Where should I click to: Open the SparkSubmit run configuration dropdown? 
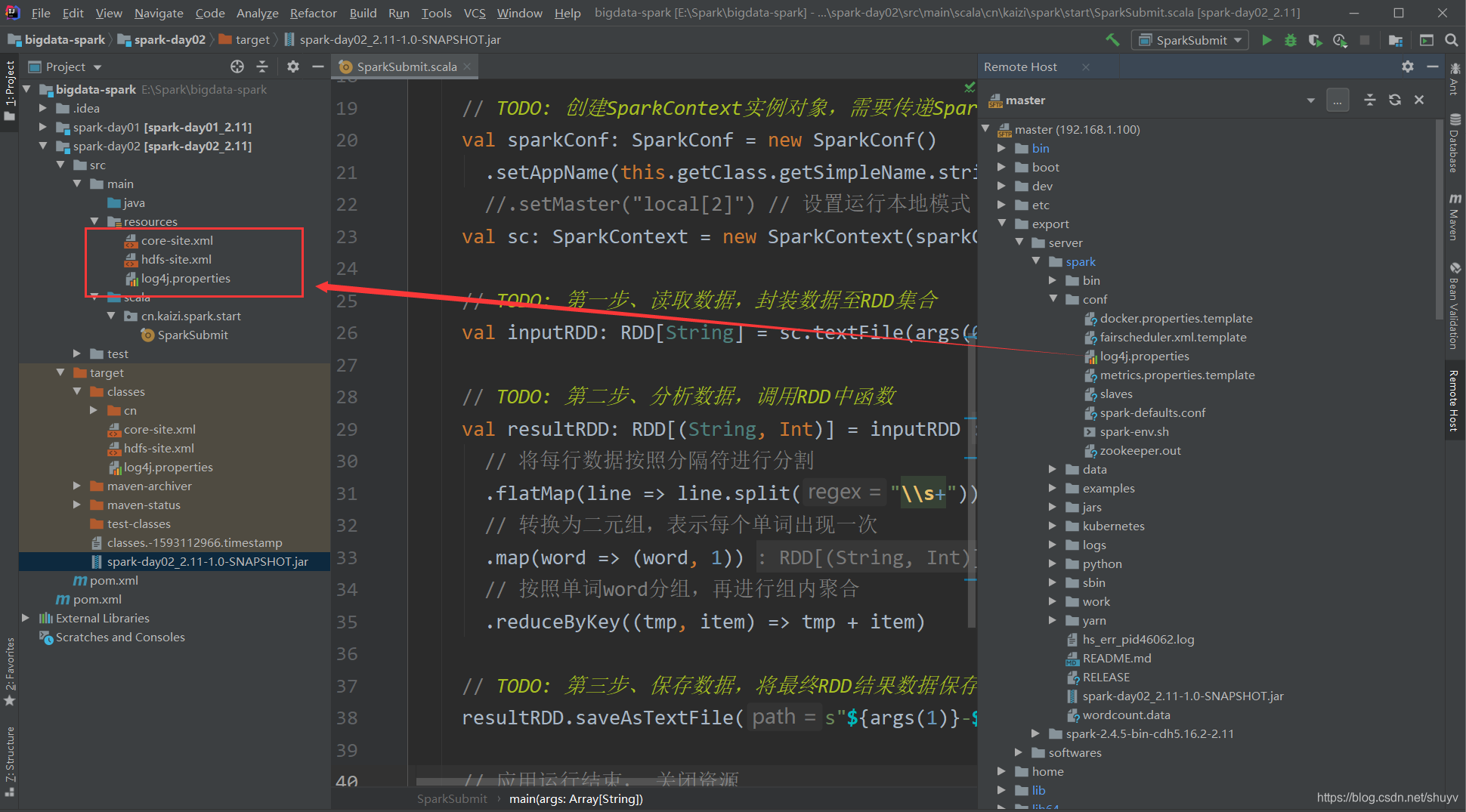[1191, 40]
